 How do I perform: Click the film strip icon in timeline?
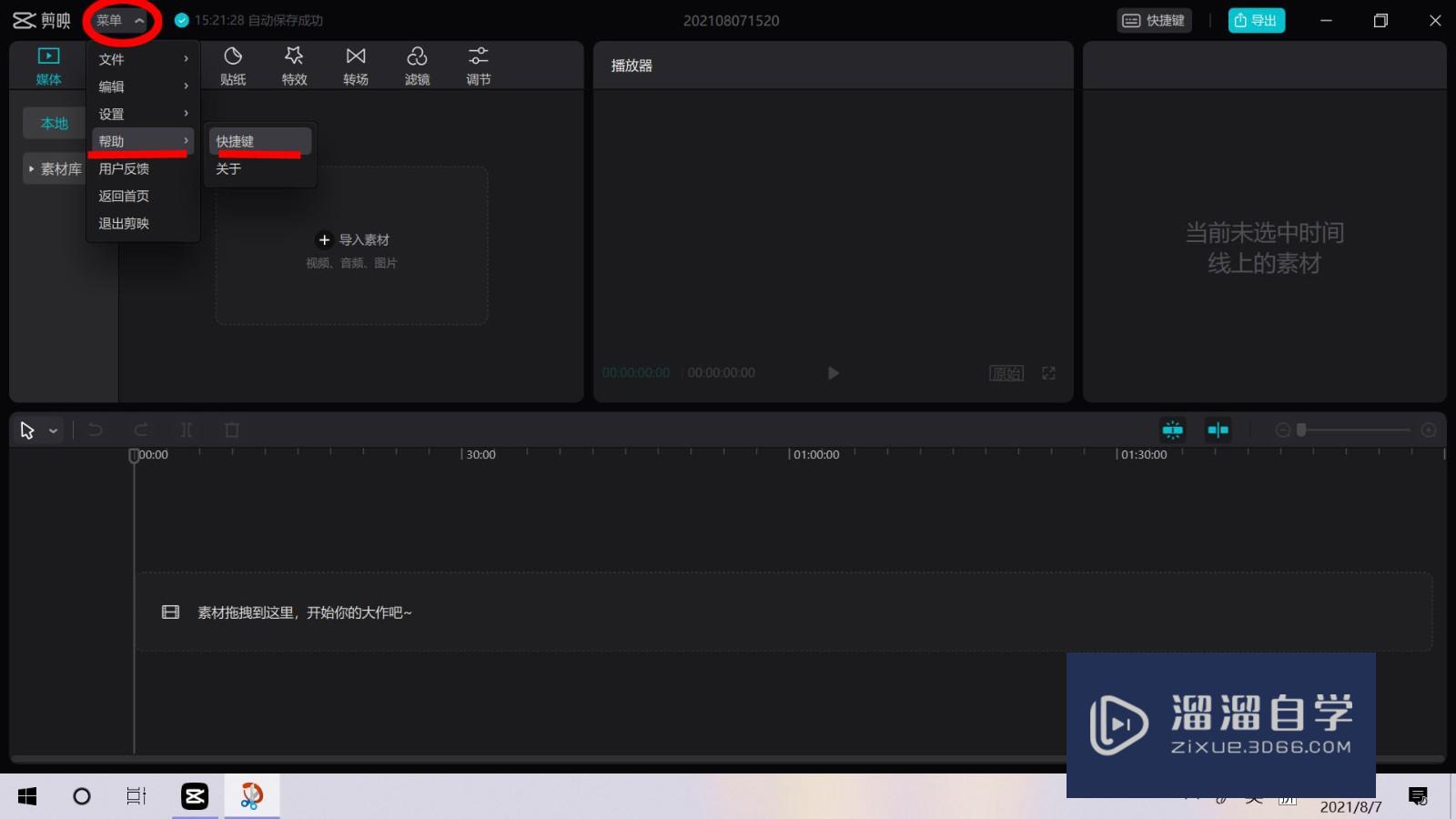(170, 612)
